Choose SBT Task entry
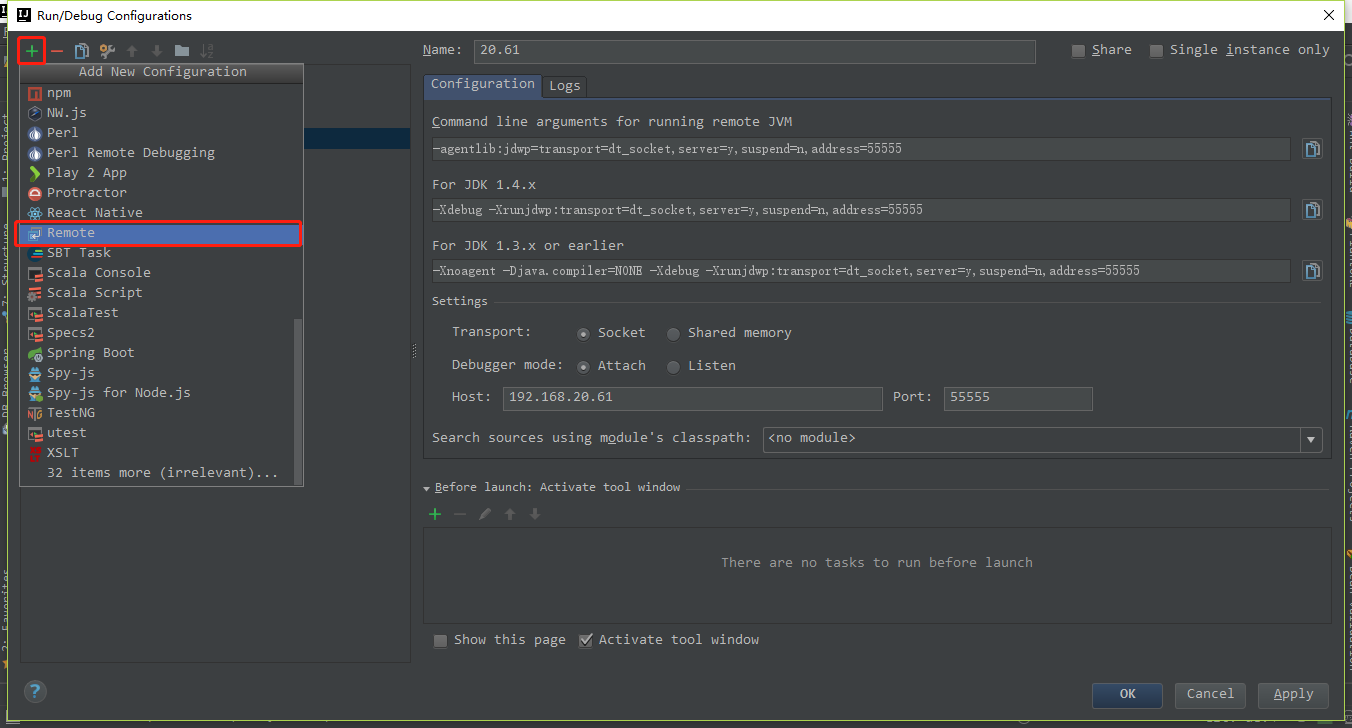Viewport: 1352px width, 728px height. click(x=161, y=253)
